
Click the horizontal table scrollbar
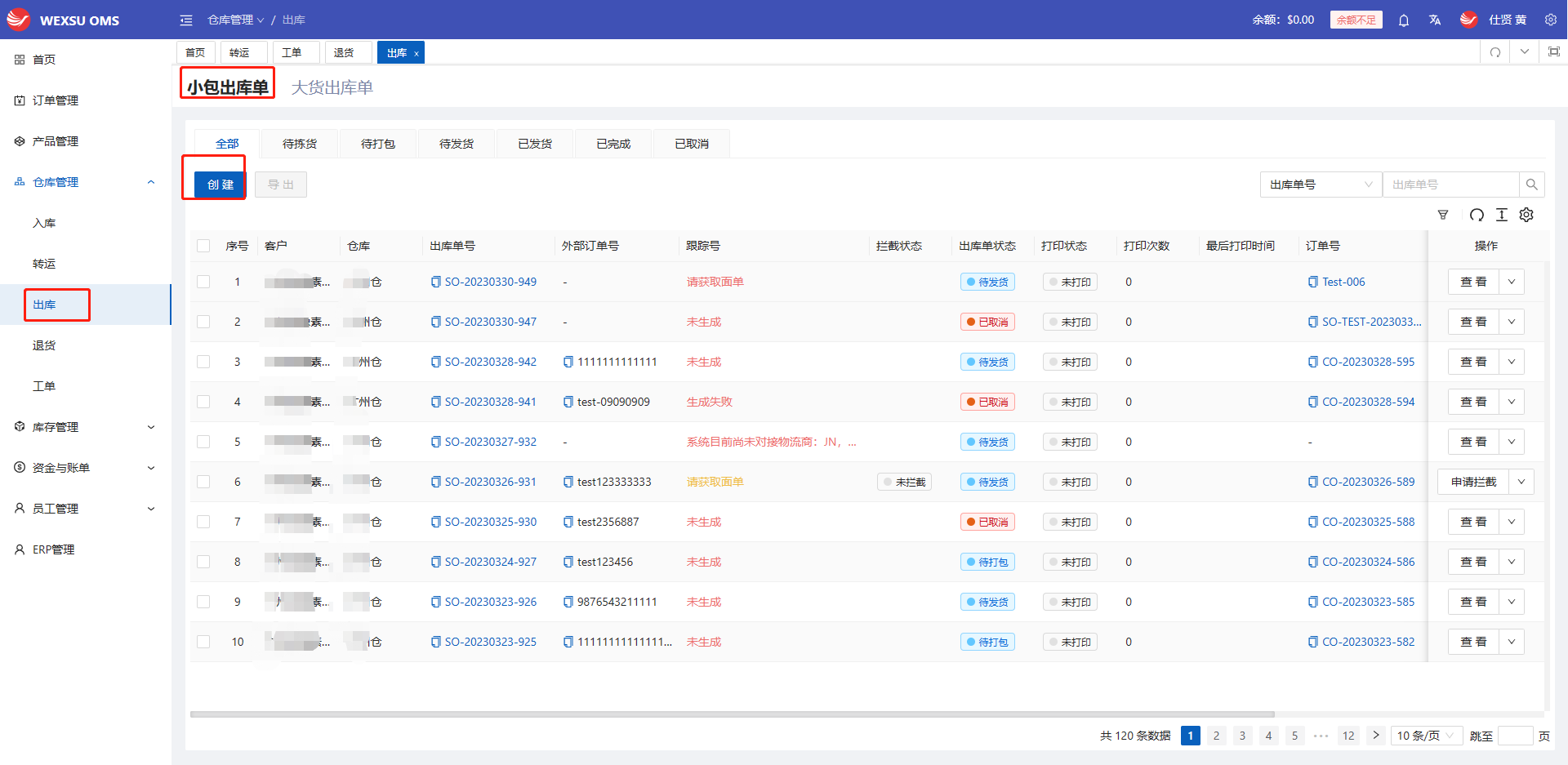(x=733, y=714)
